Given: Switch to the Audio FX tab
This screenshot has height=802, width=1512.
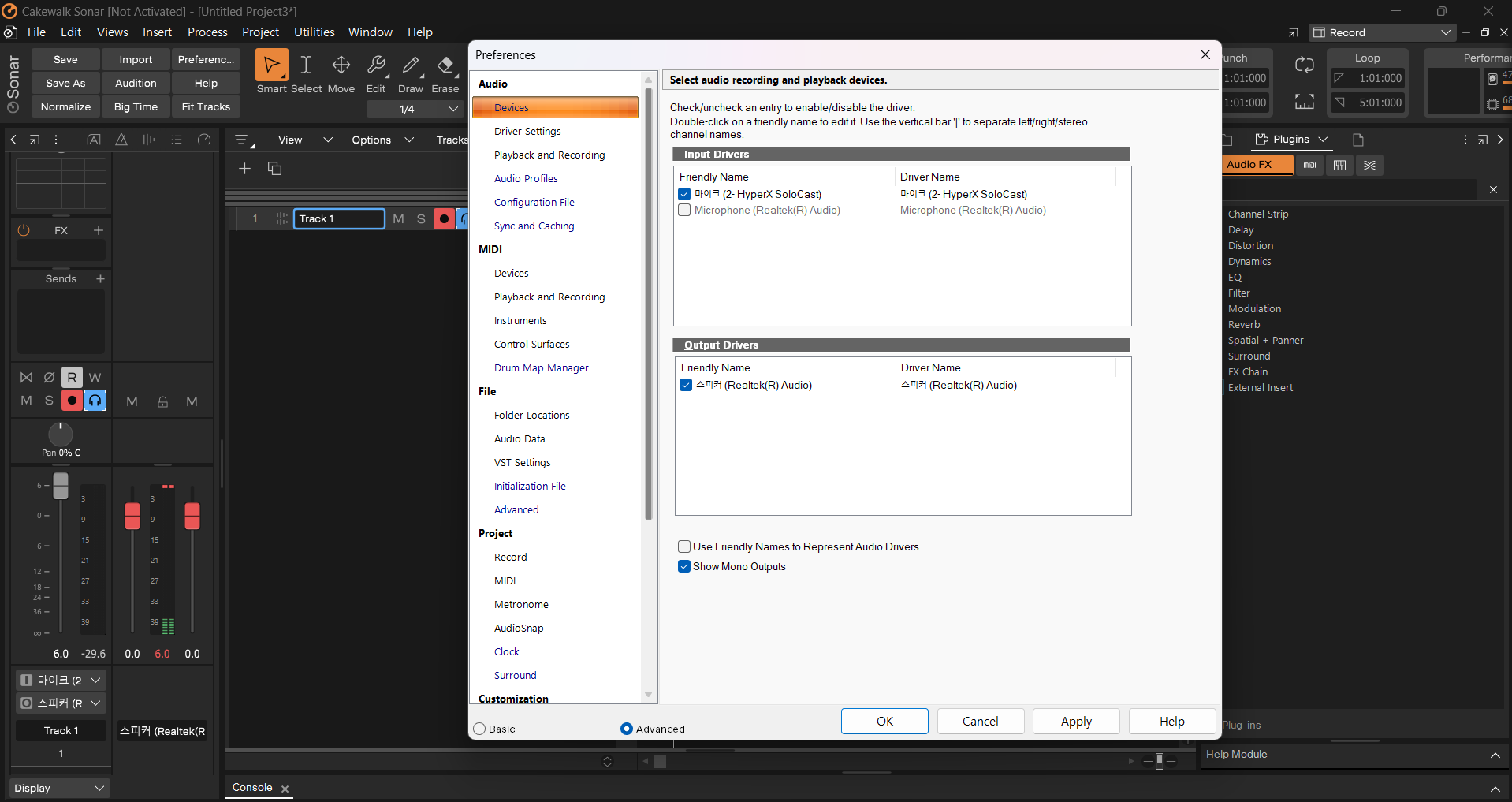Looking at the screenshot, I should coord(1257,165).
